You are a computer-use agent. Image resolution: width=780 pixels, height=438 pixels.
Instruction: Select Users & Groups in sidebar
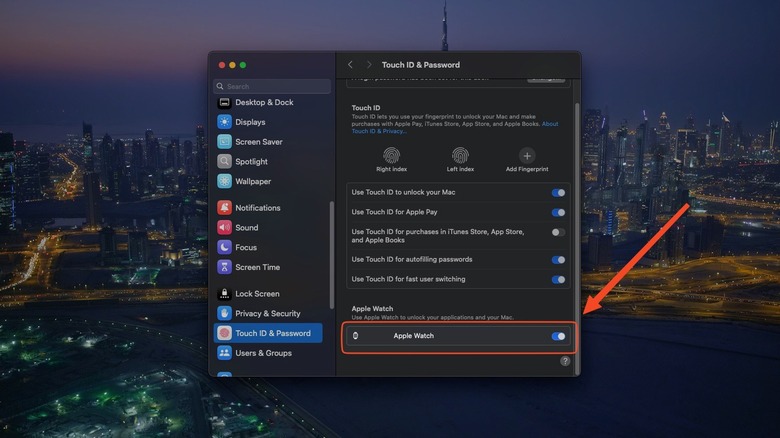click(x=263, y=353)
